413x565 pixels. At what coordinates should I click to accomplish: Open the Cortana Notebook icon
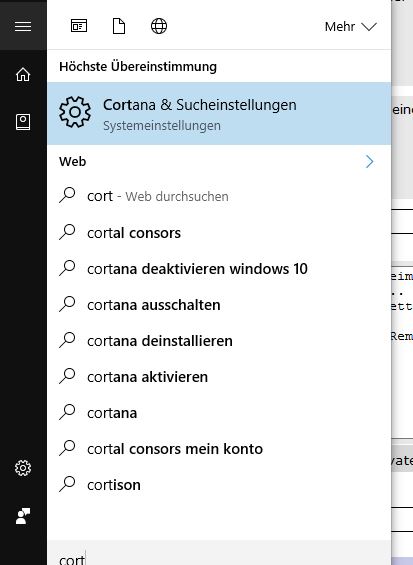(x=23, y=122)
